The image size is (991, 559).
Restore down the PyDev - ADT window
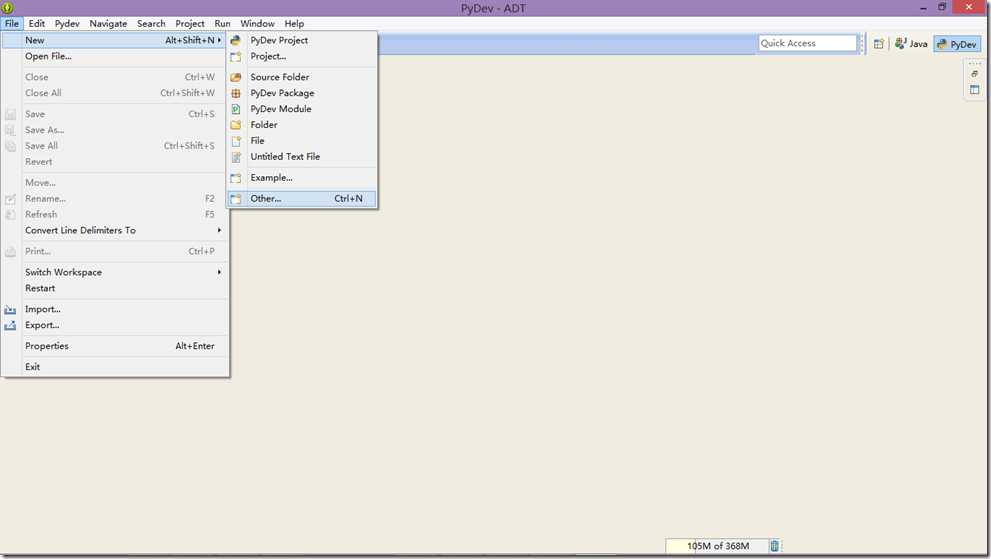pyautogui.click(x=942, y=7)
